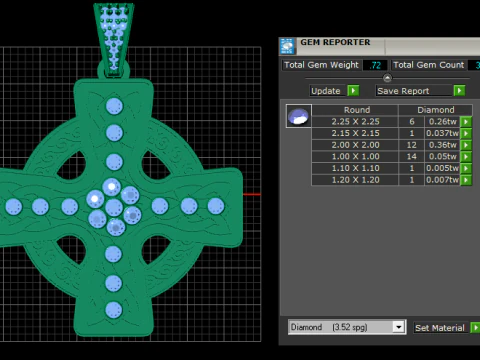480x360 pixels.
Task: Select the 2.25 X 2.25 size cell
Action: coord(355,122)
